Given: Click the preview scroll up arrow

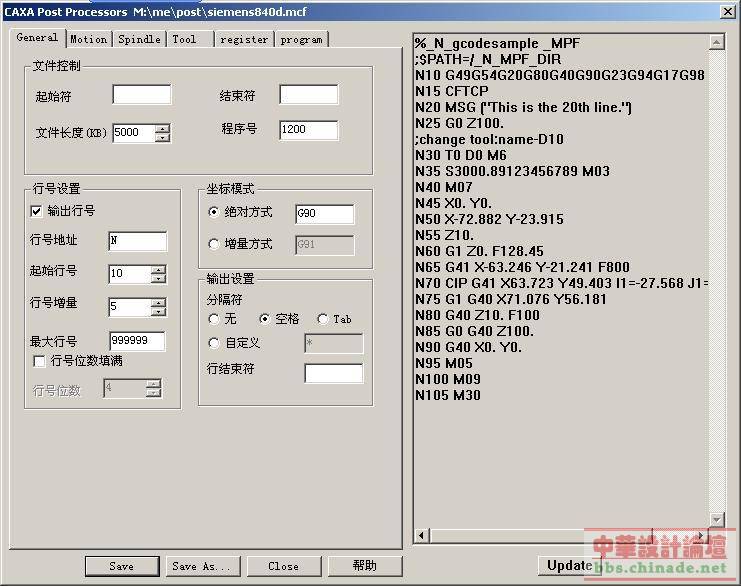Looking at the screenshot, I should 717,43.
